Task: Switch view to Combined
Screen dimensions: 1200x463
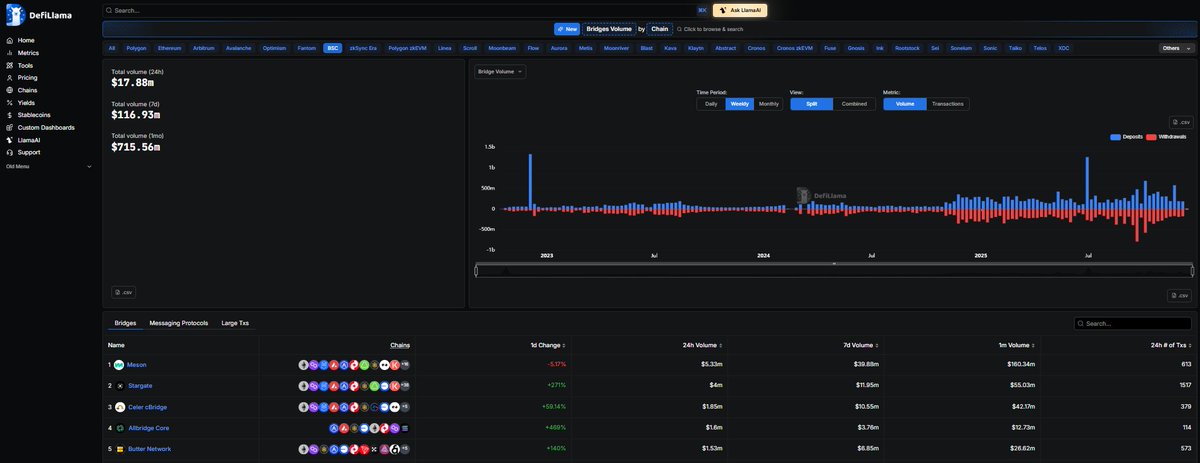Action: pos(854,104)
